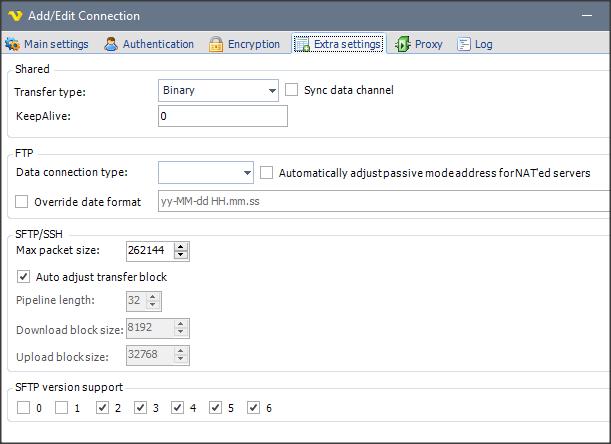611x444 pixels.
Task: Click the Proxy tab icon
Action: [402, 44]
